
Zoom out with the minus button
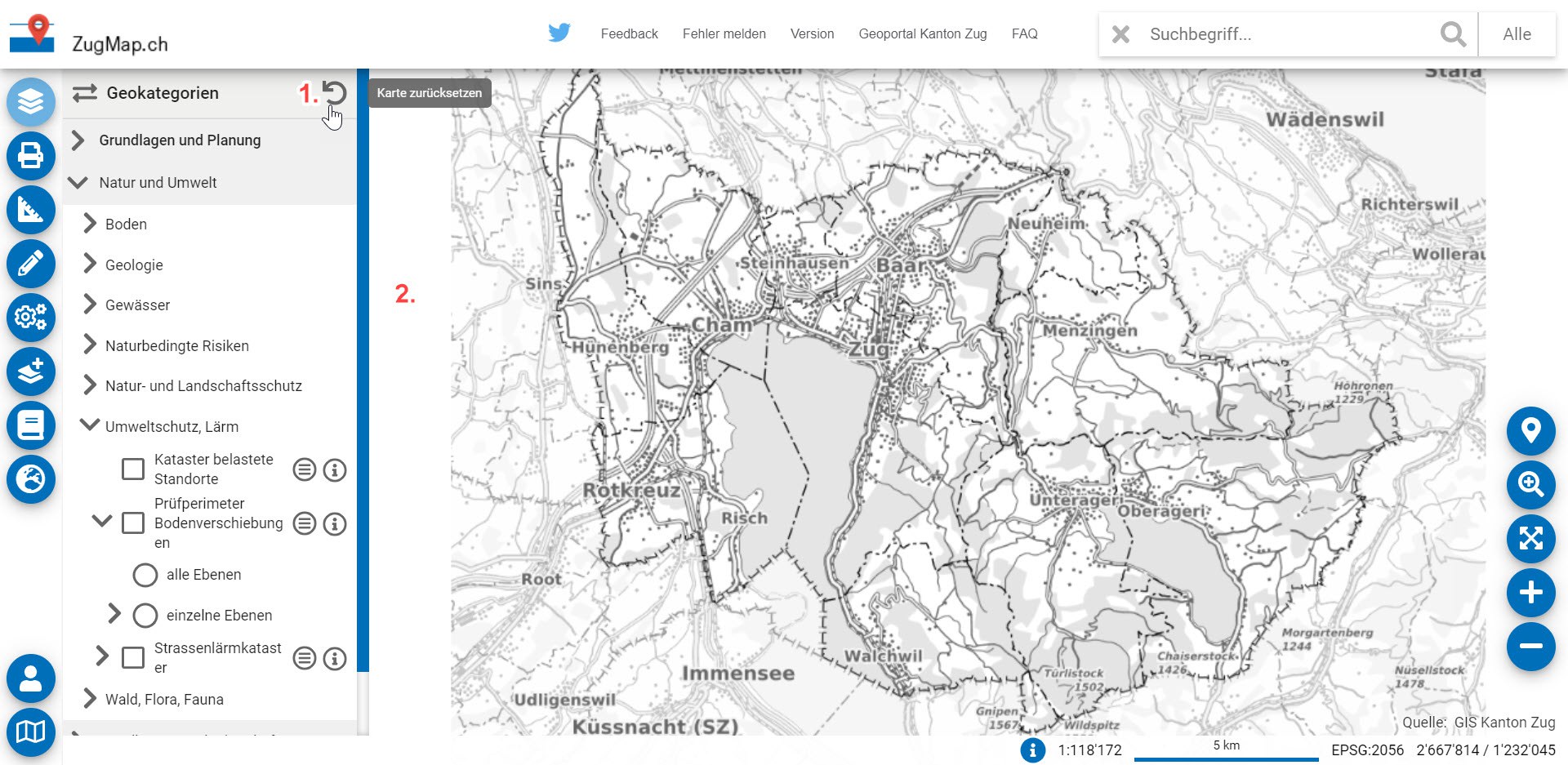tap(1530, 647)
